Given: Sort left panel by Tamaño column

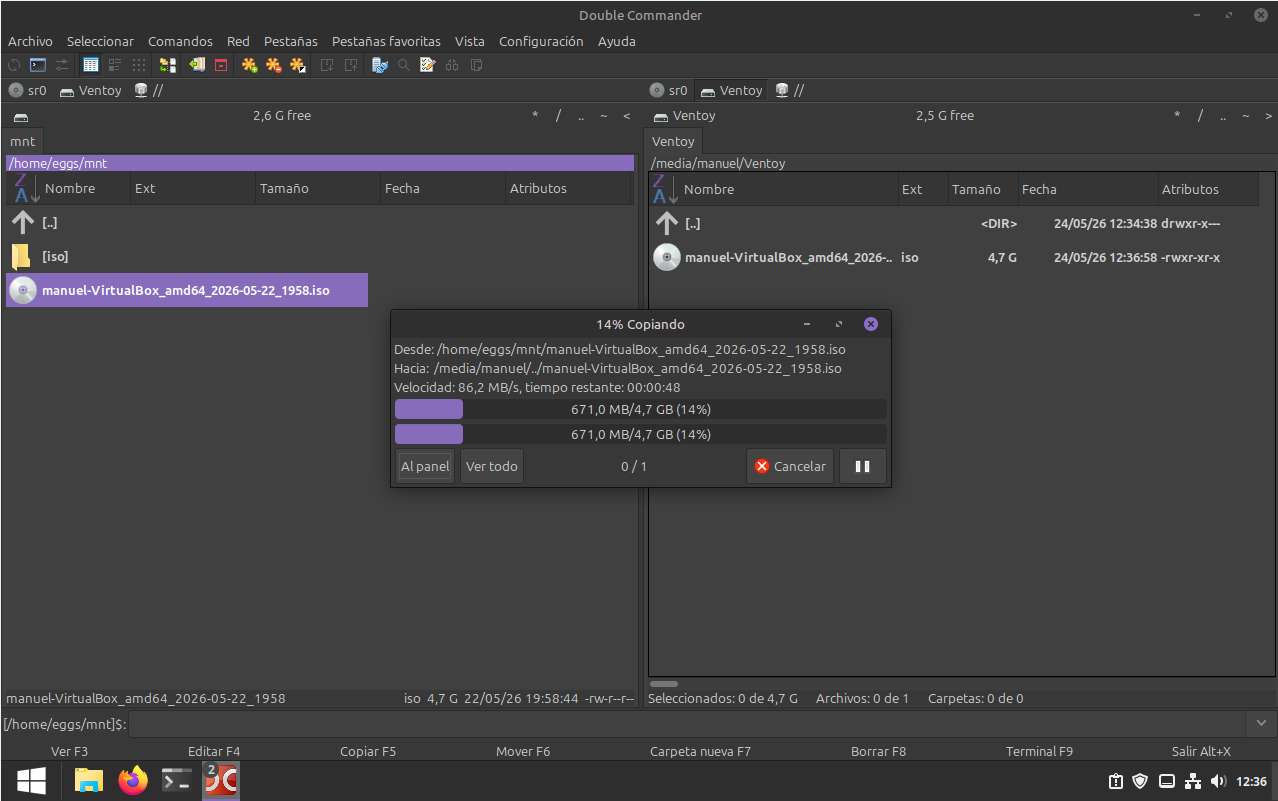Looking at the screenshot, I should point(317,188).
